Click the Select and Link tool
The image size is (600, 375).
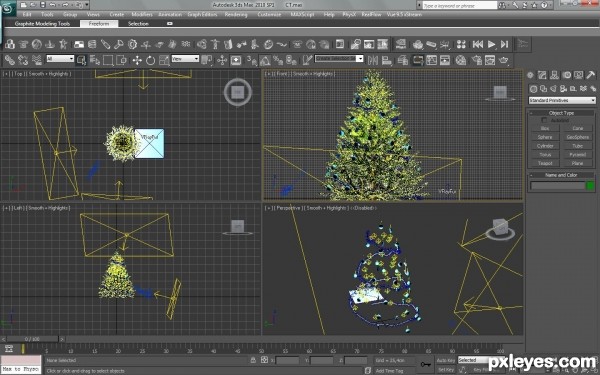(x=10, y=60)
